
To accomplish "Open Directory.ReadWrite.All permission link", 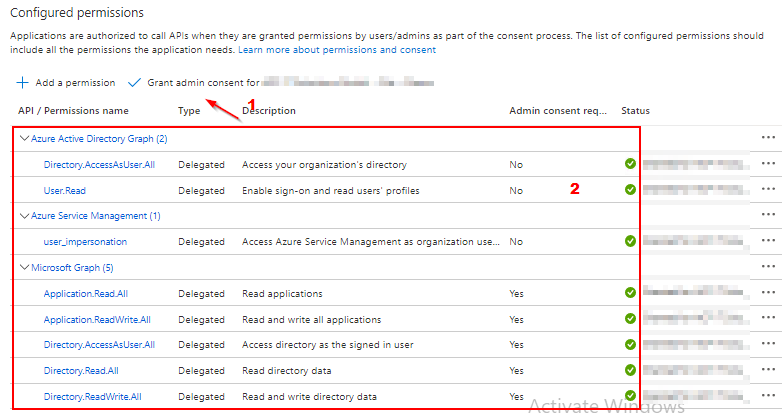I will tap(93, 397).
